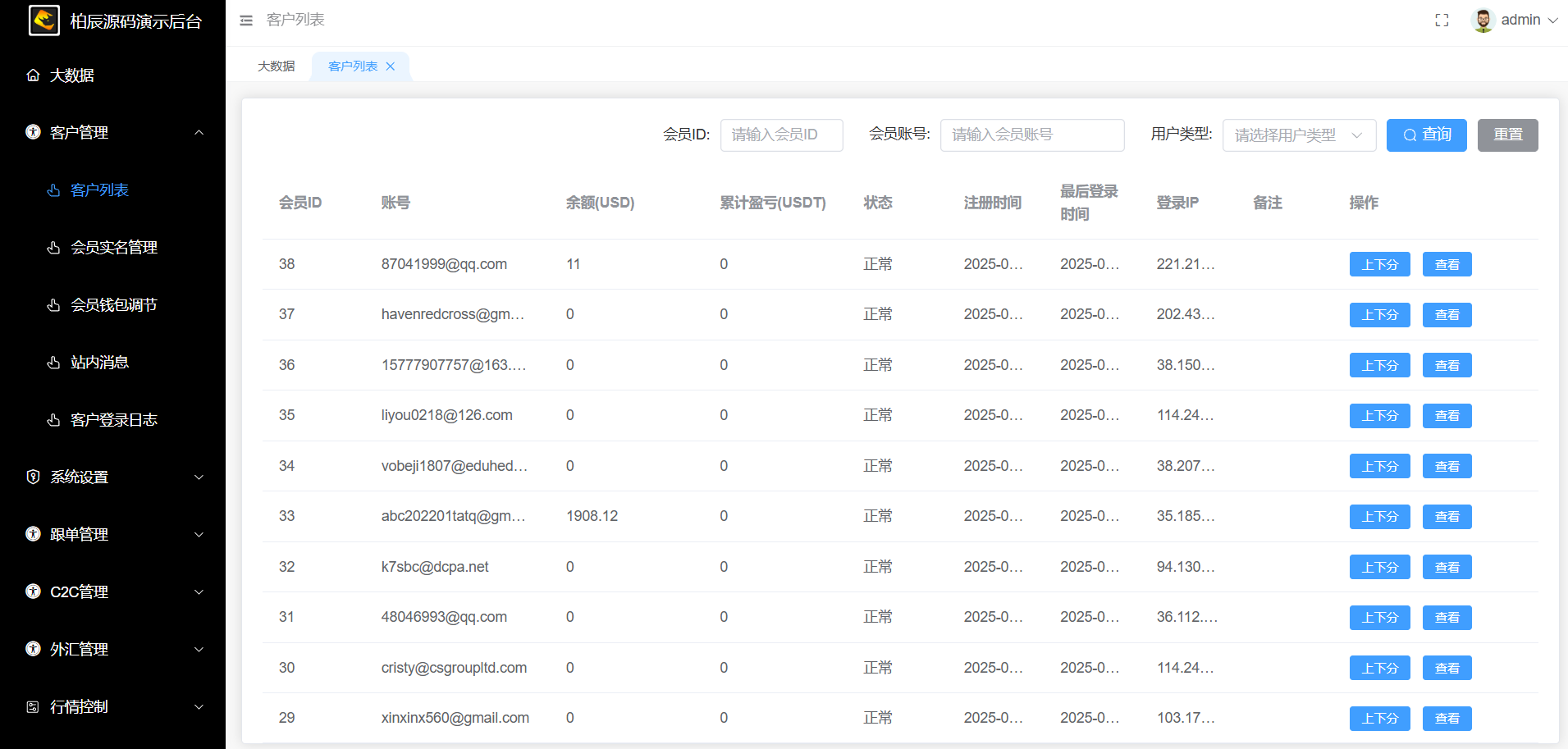
Task: Click the home icon beside 大数据
Action: click(33, 75)
